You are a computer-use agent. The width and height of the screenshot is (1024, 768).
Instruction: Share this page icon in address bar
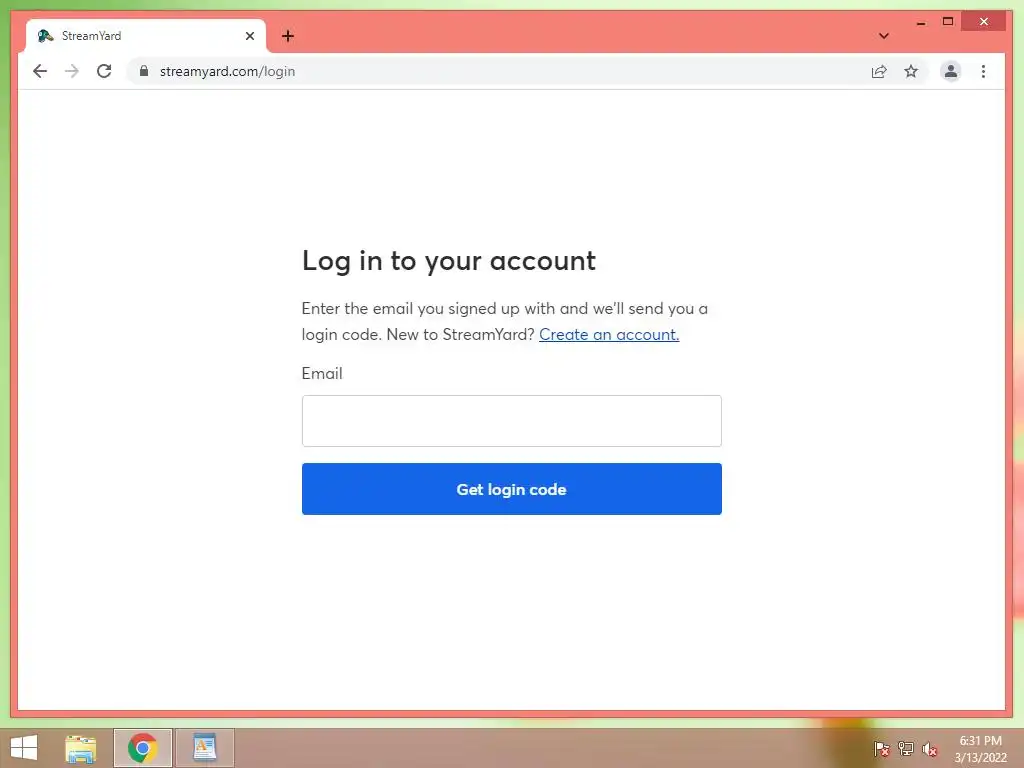tap(879, 72)
